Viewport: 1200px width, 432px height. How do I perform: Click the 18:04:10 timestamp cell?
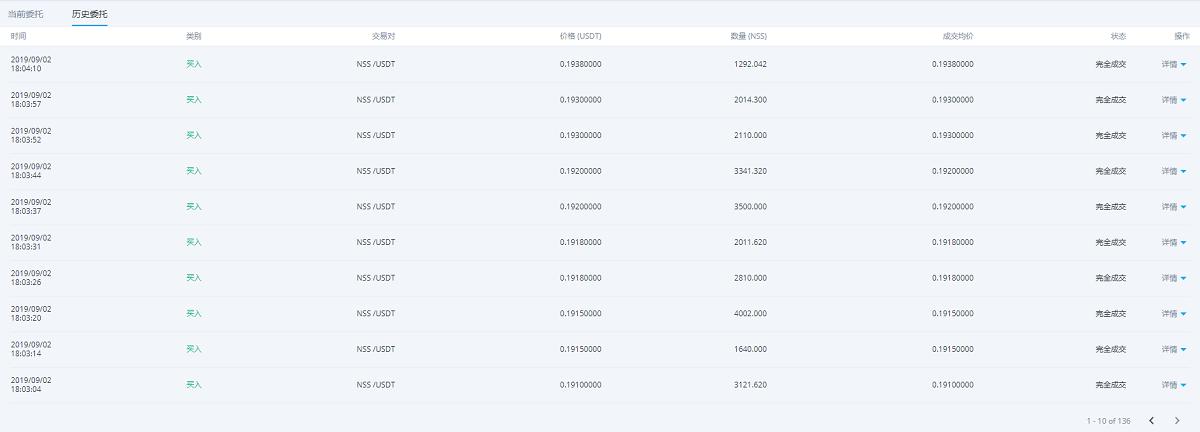pos(31,64)
